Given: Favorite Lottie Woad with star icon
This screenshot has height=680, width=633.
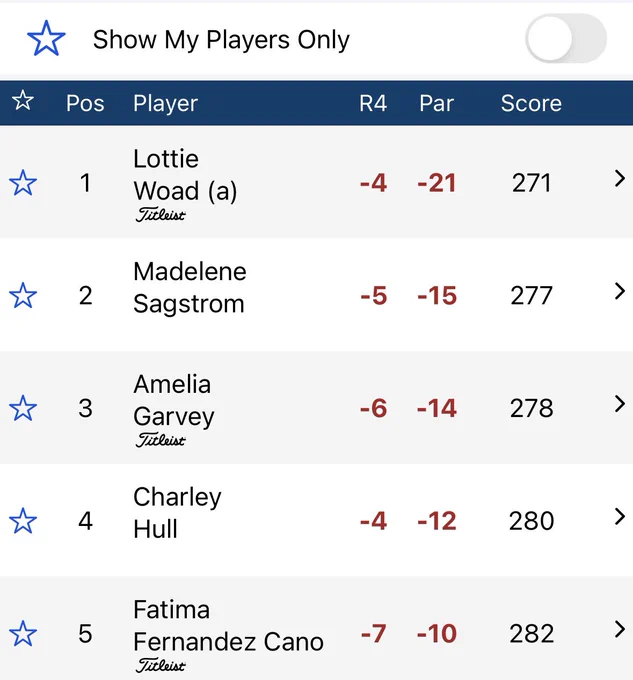Looking at the screenshot, I should 23,183.
